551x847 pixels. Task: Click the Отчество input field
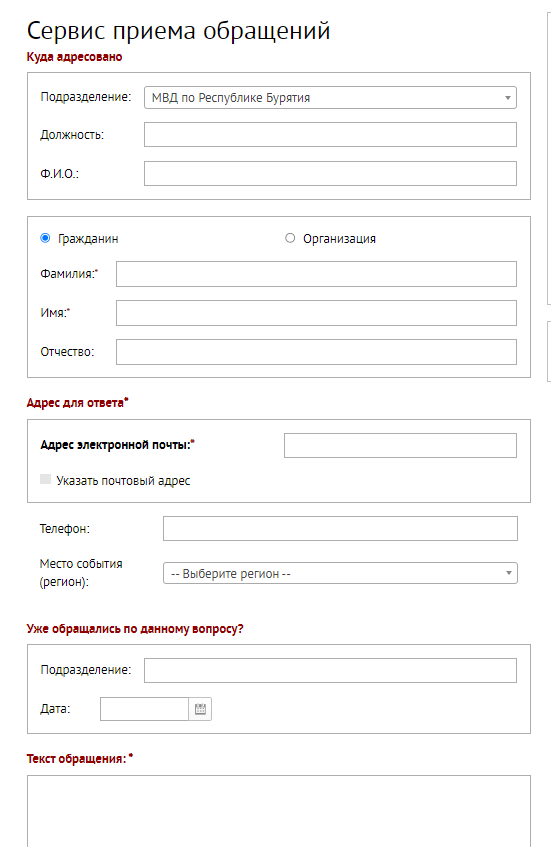click(x=316, y=352)
